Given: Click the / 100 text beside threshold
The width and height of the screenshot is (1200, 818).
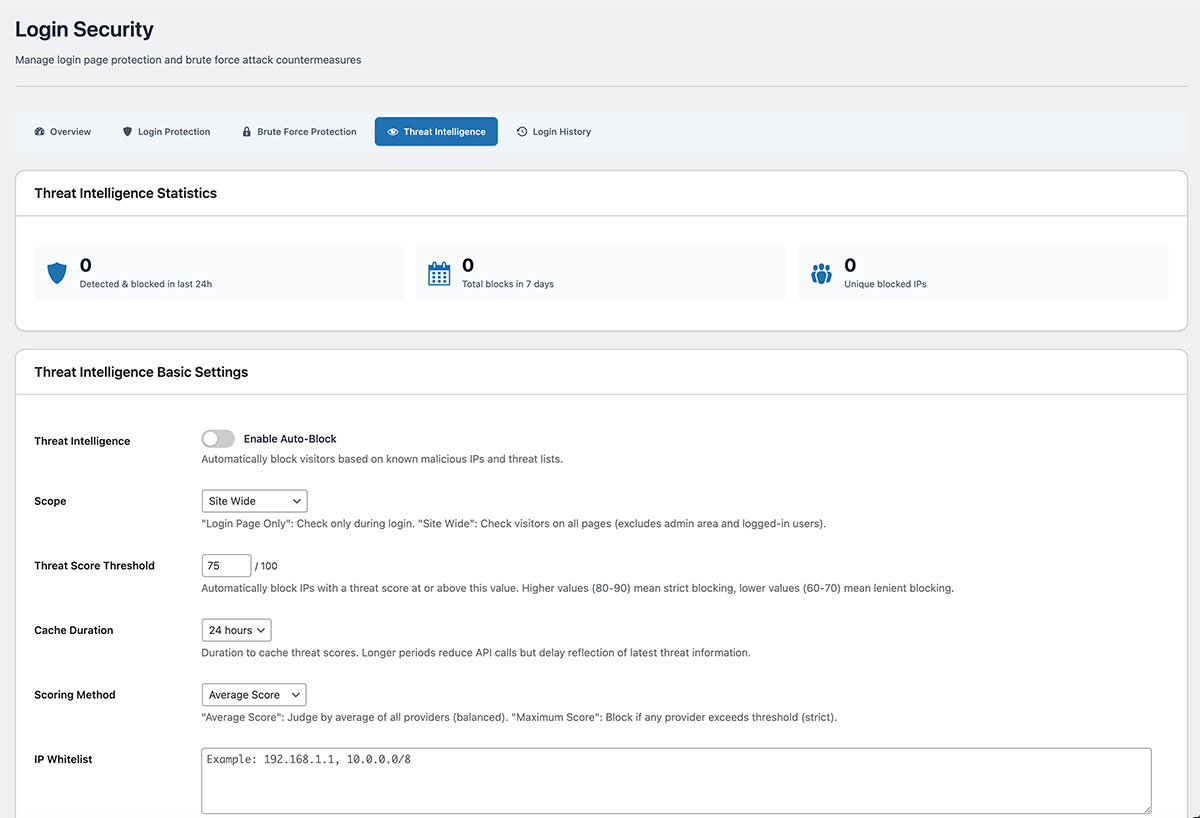Looking at the screenshot, I should click(x=266, y=566).
